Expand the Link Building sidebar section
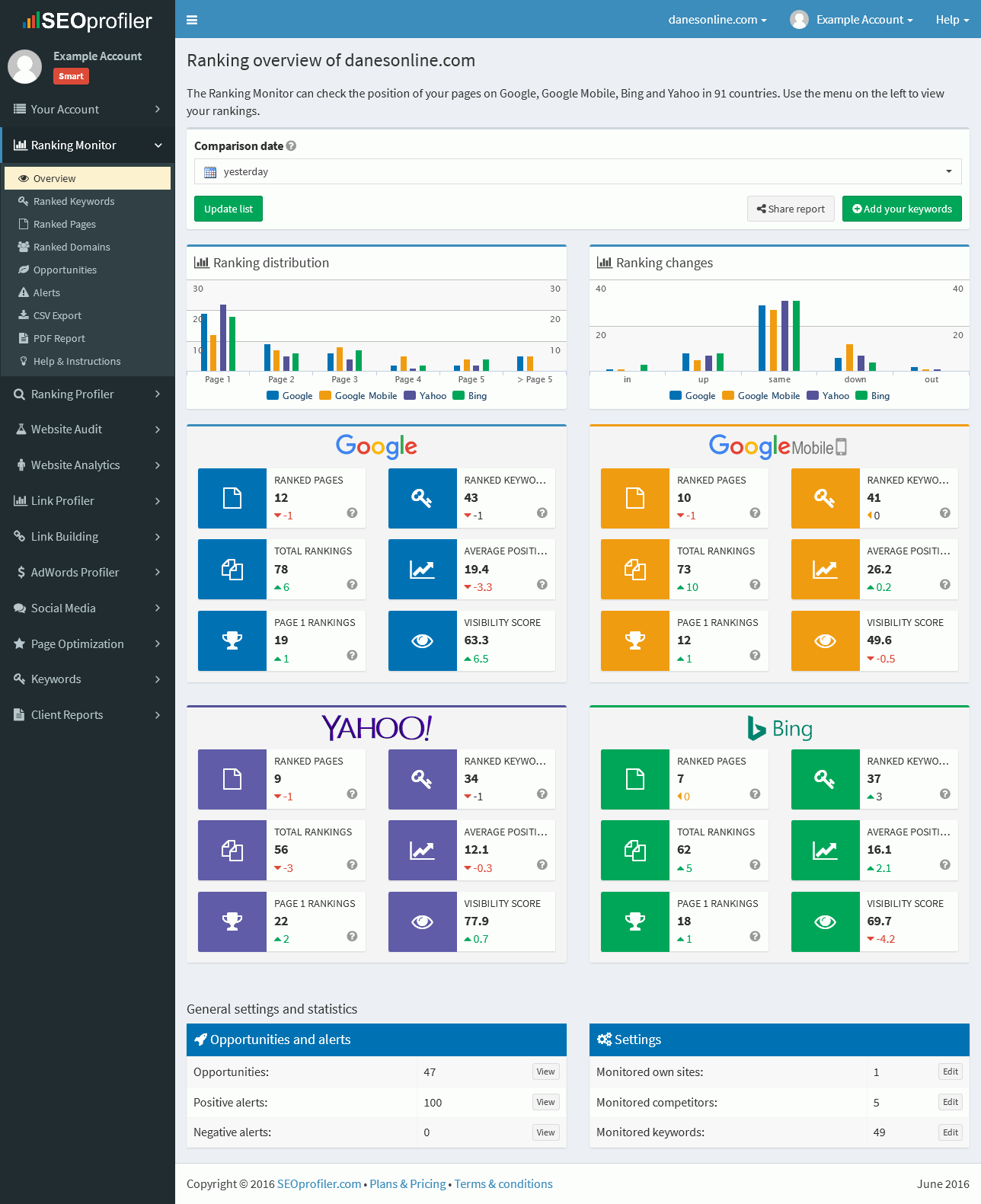981x1204 pixels. coord(88,536)
